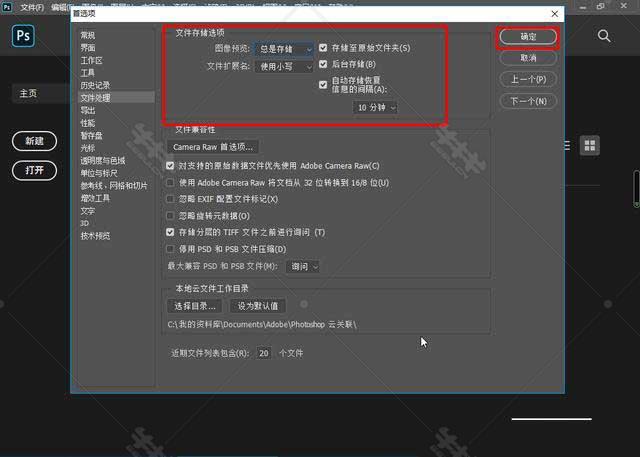The image size is (640, 457).
Task: Uncheck prefer Adobe Camera Raw checkbox
Action: pyautogui.click(x=170, y=166)
